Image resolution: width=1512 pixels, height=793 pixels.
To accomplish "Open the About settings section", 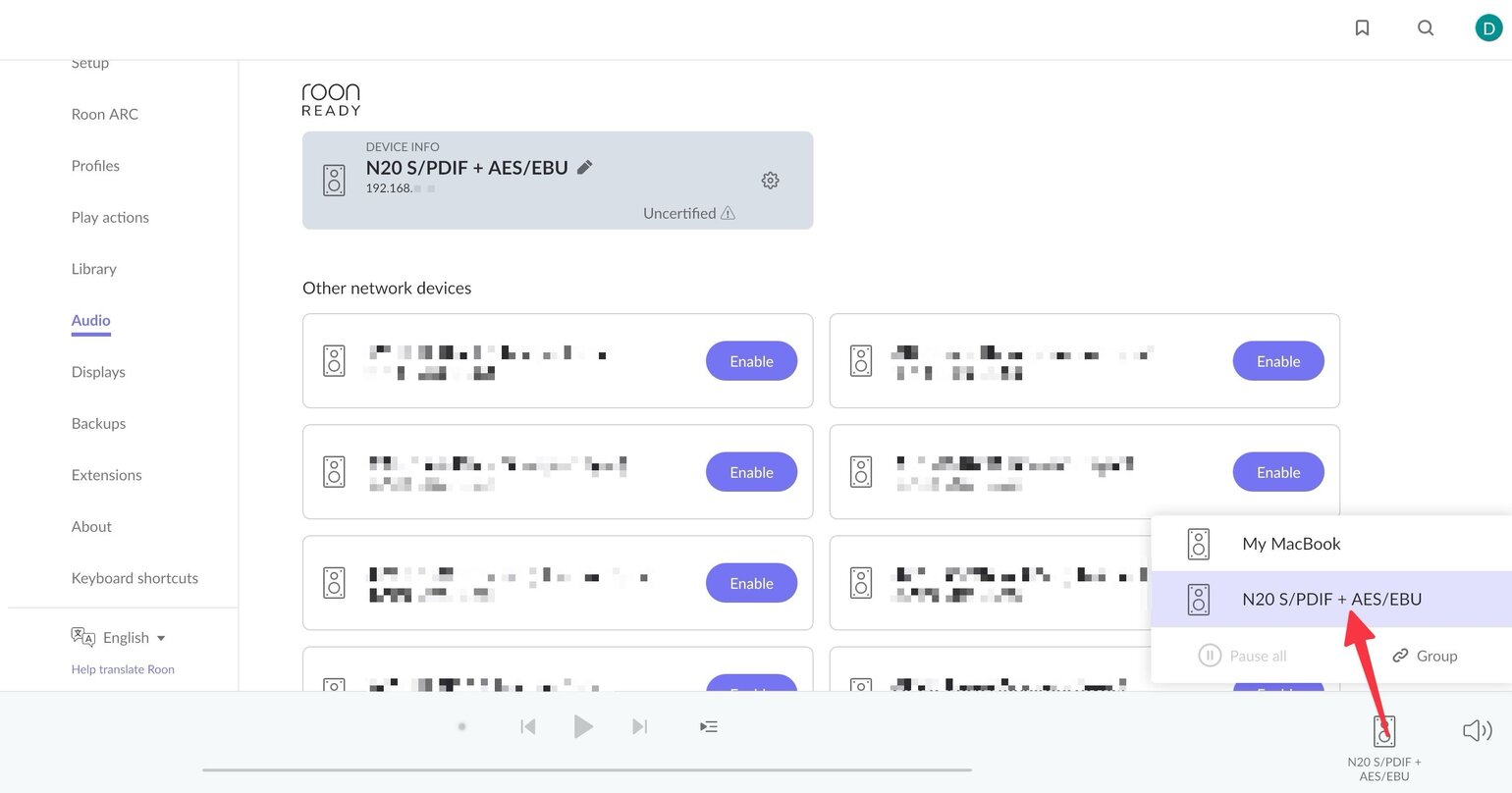I will (x=91, y=527).
